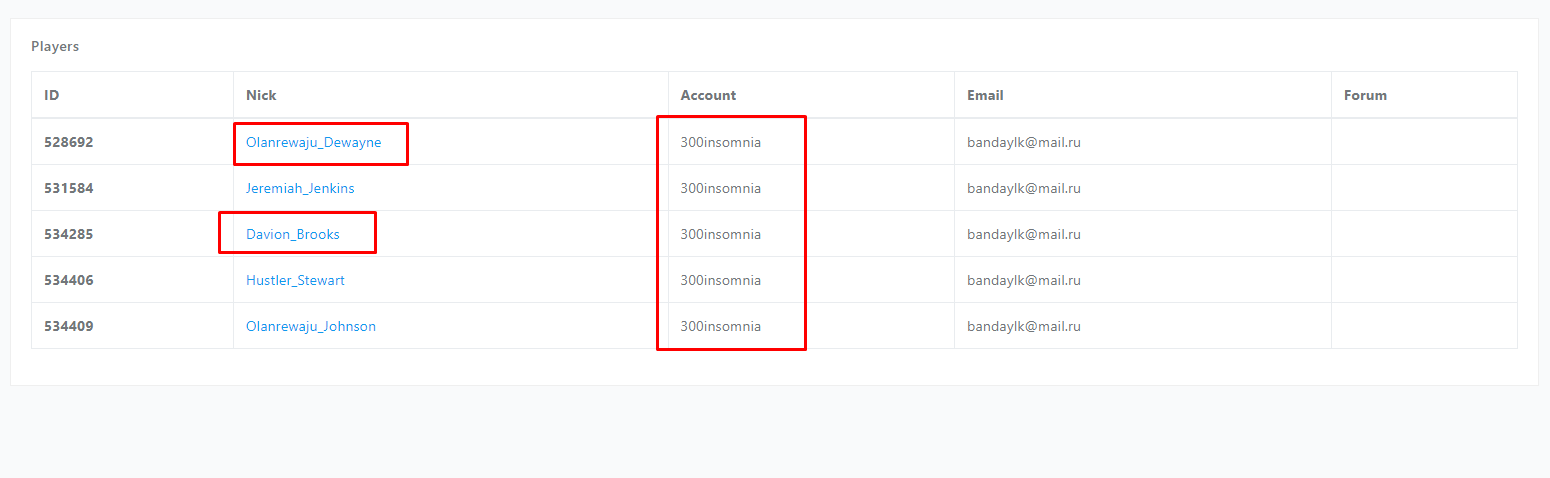Select the ID cell 531584
Screen dimensions: 1550x478
(69, 188)
